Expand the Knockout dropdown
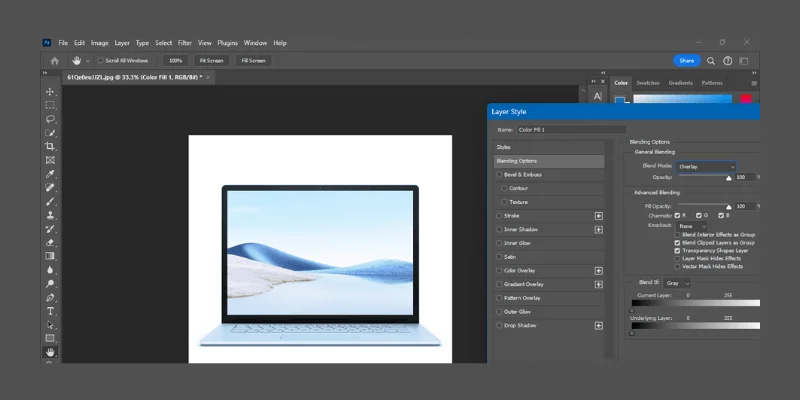 coord(692,226)
